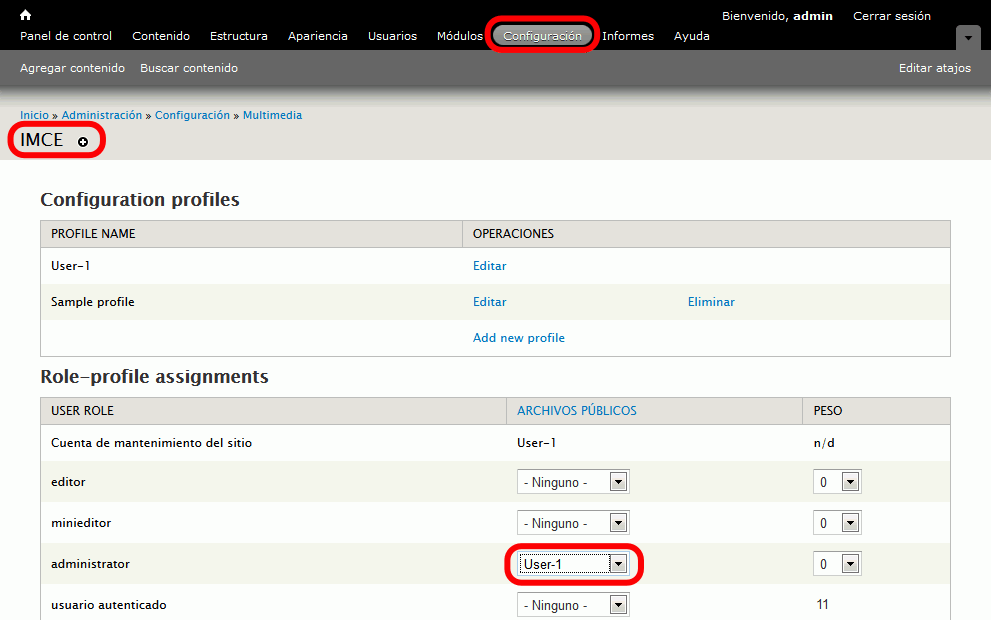Image resolution: width=991 pixels, height=620 pixels.
Task: Open the editor role profile dropdown
Action: 573,482
